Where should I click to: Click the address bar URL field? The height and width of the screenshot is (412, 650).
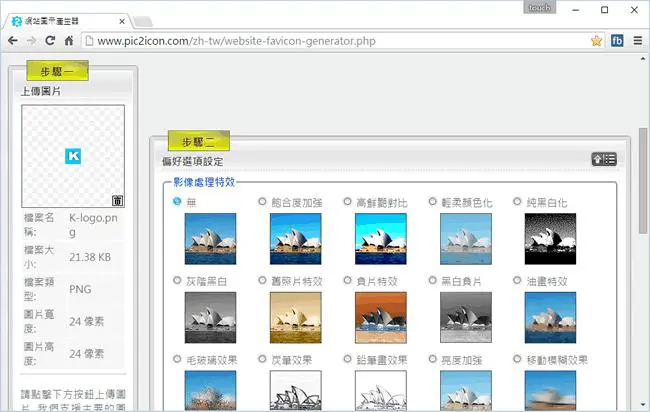[x=336, y=41]
